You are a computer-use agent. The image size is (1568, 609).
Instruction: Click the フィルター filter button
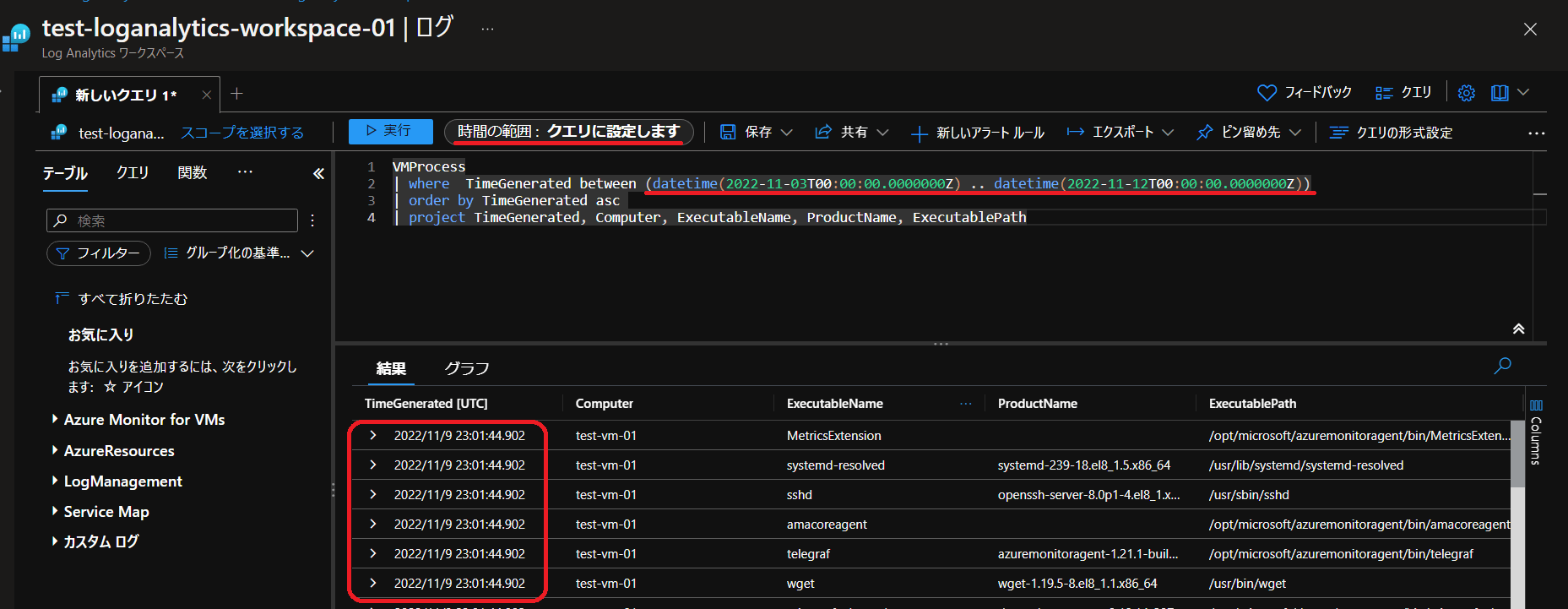98,253
